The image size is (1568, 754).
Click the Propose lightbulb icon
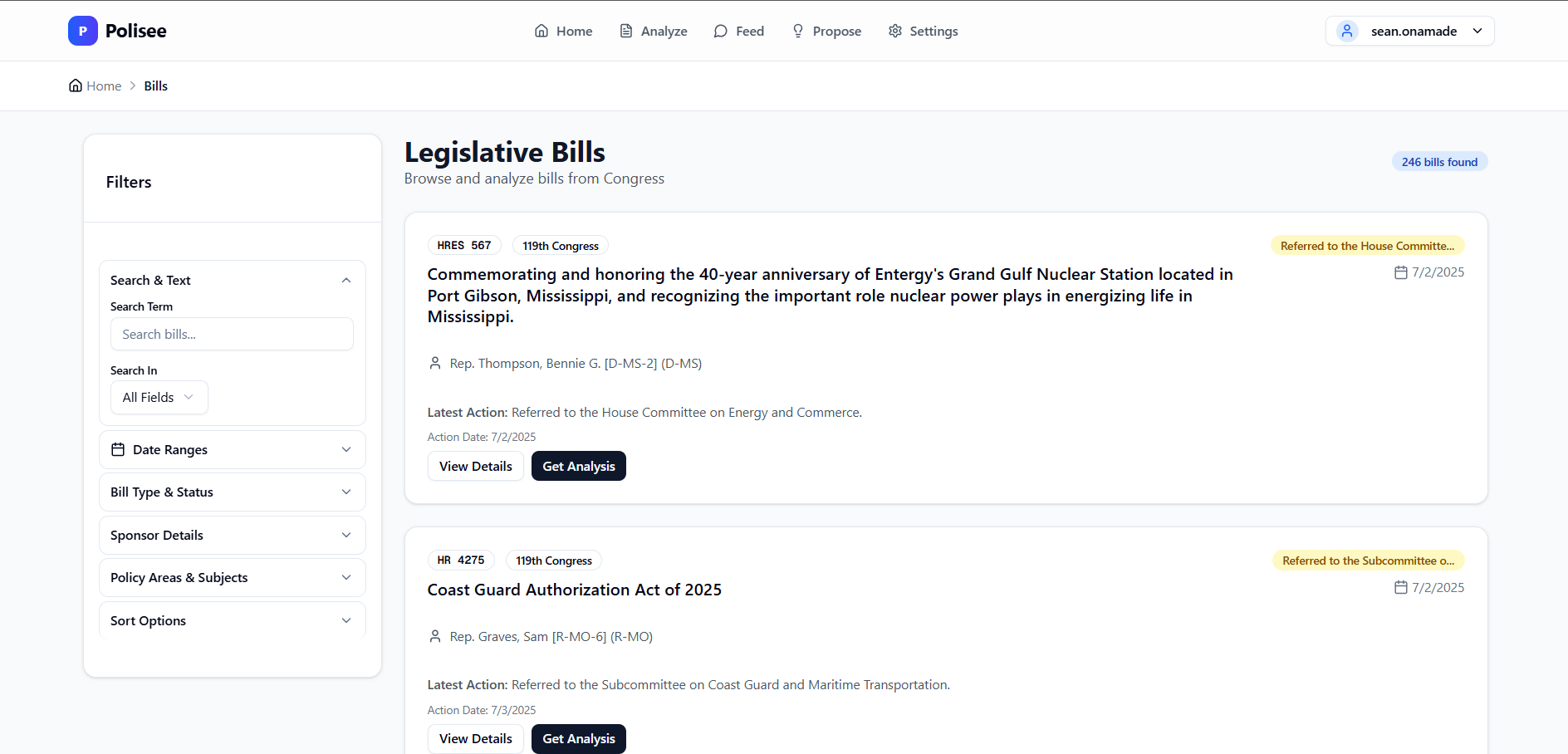click(x=798, y=31)
